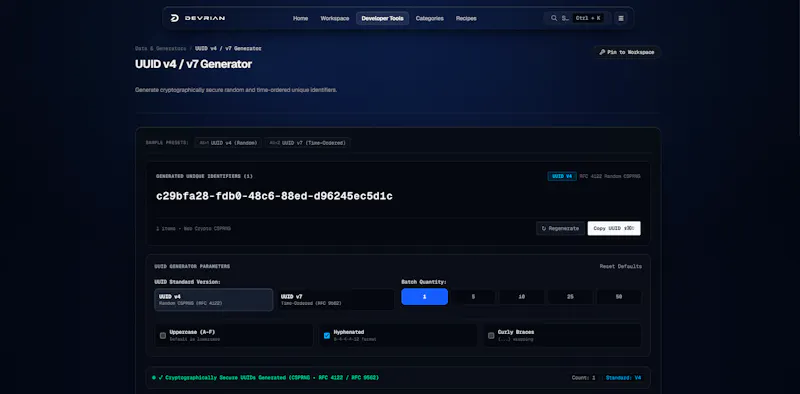The image size is (800, 394).
Task: Enable the Curly Braces checkbox
Action: click(x=491, y=336)
